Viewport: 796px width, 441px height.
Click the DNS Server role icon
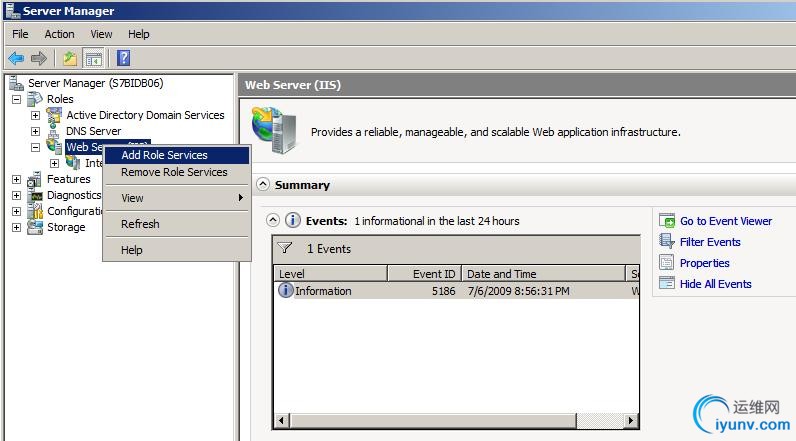pyautogui.click(x=53, y=131)
